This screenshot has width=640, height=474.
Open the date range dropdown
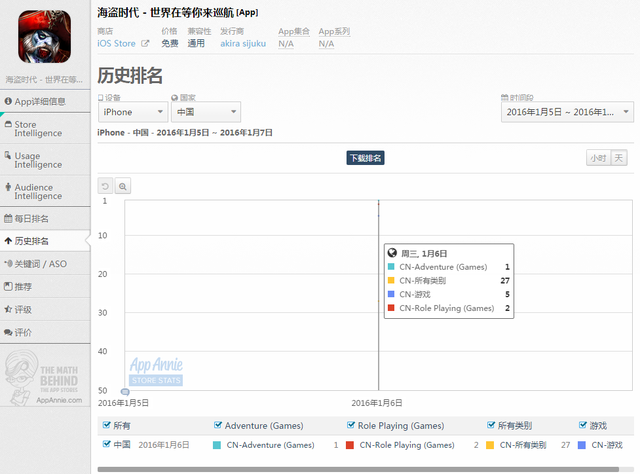pyautogui.click(x=567, y=112)
